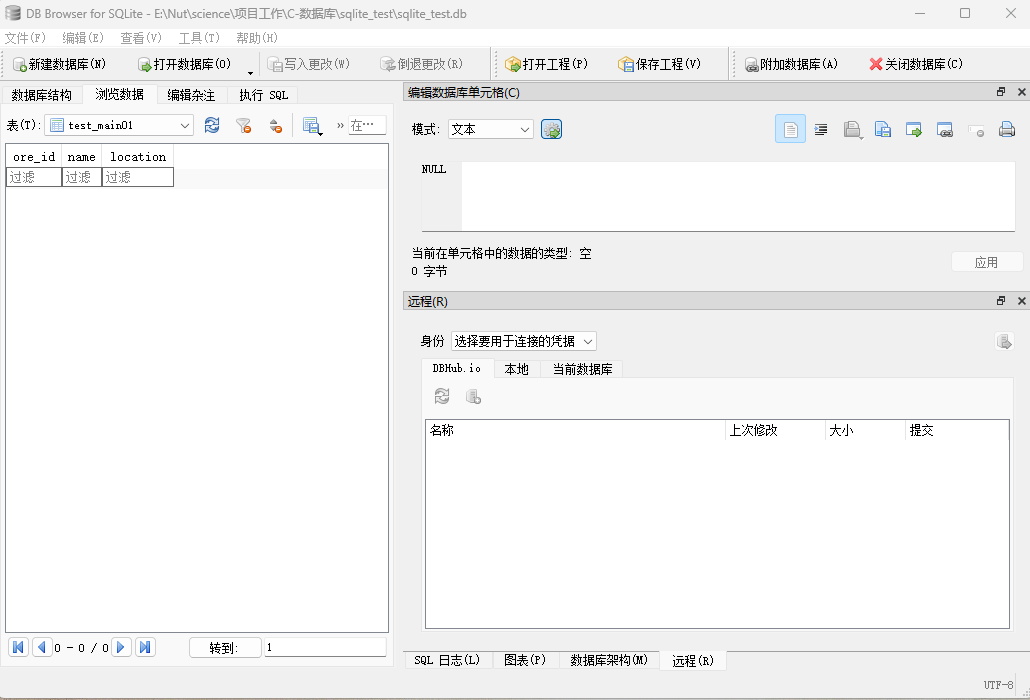
Task: Go to previous page of records
Action: coord(42,647)
